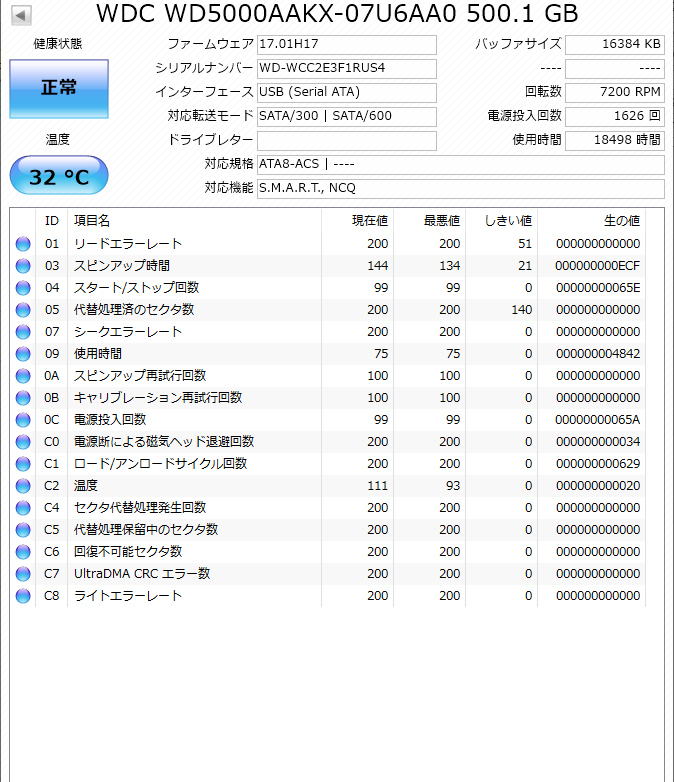Click raw value 0000000065E
Screen dimensions: 674x782
[598, 288]
